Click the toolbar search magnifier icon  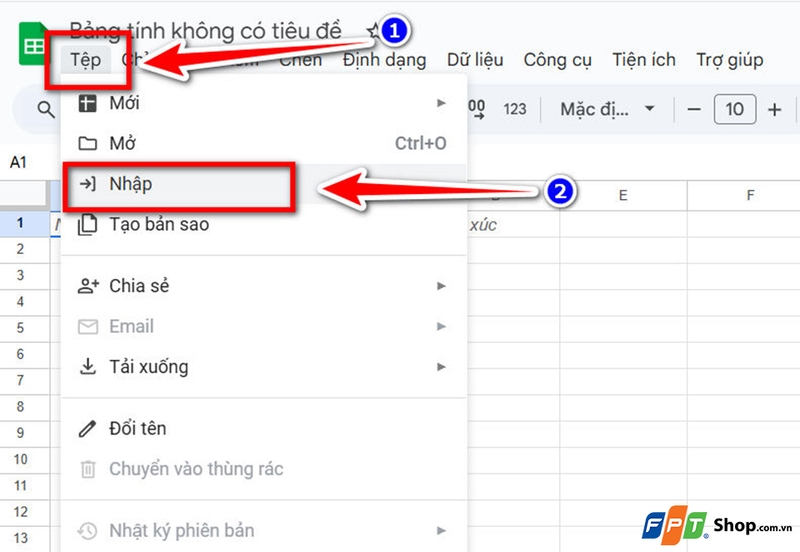click(x=46, y=109)
